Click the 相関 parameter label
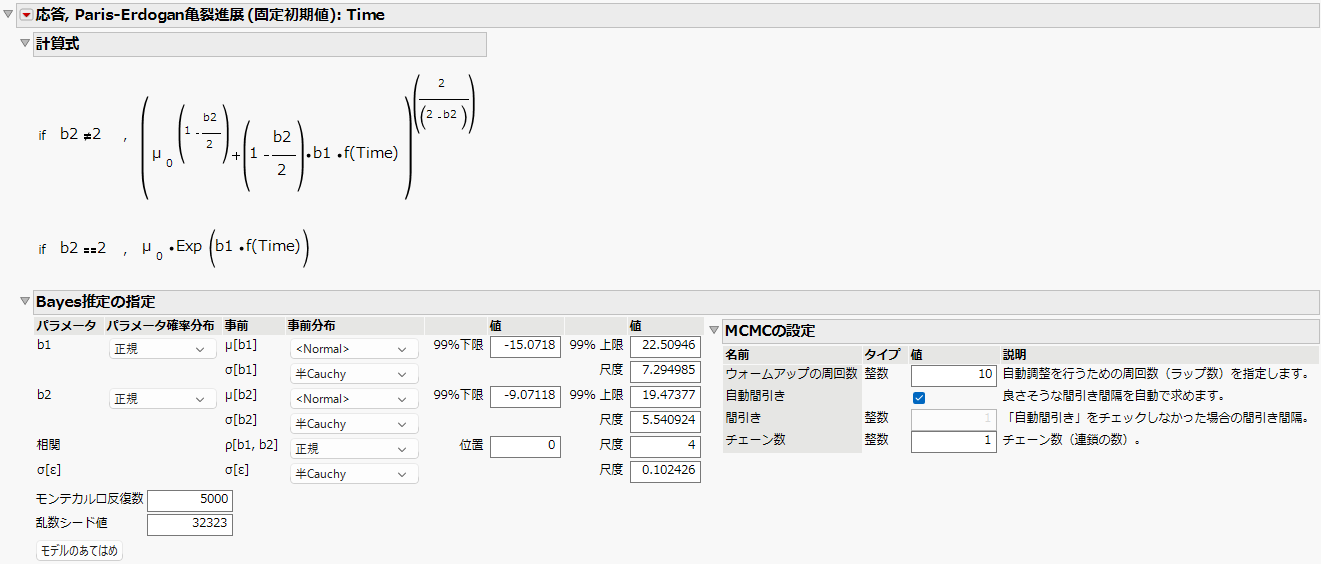This screenshot has height=564, width=1321. [x=48, y=444]
